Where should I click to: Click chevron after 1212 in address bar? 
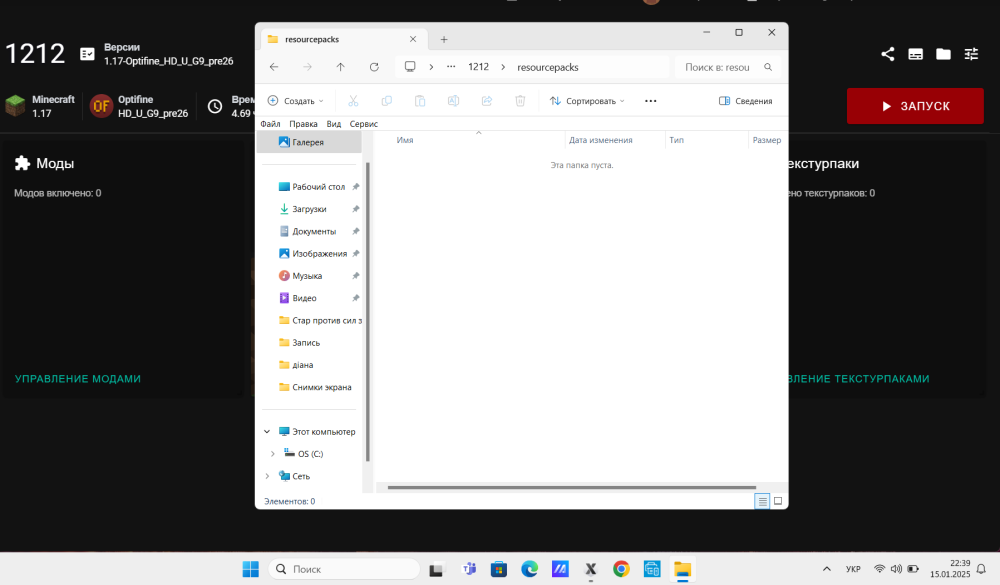503,67
